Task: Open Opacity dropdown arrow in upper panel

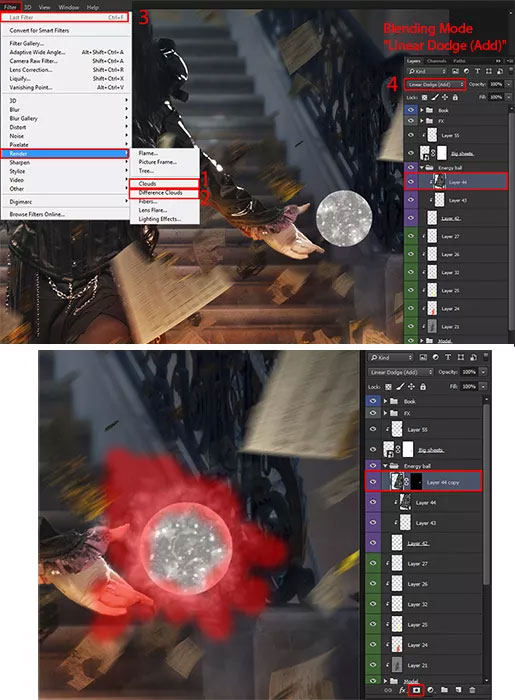Action: (508, 84)
